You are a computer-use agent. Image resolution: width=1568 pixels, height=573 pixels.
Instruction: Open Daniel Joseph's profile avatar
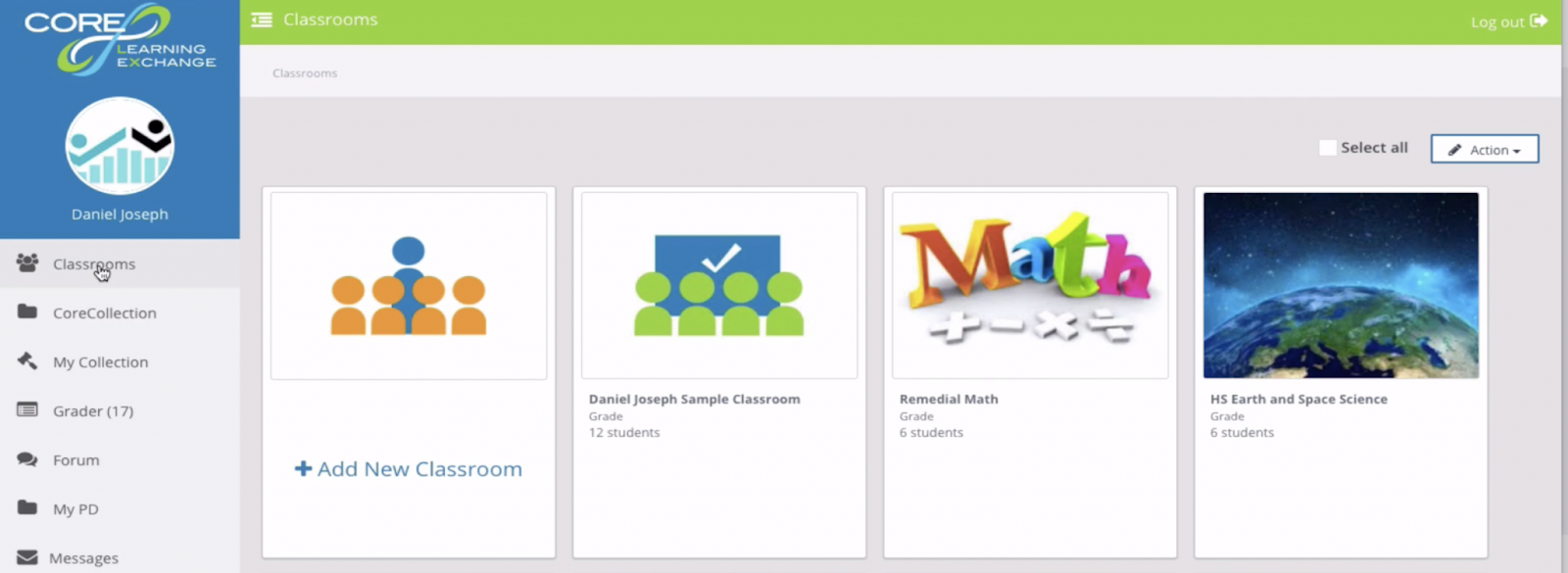[120, 146]
